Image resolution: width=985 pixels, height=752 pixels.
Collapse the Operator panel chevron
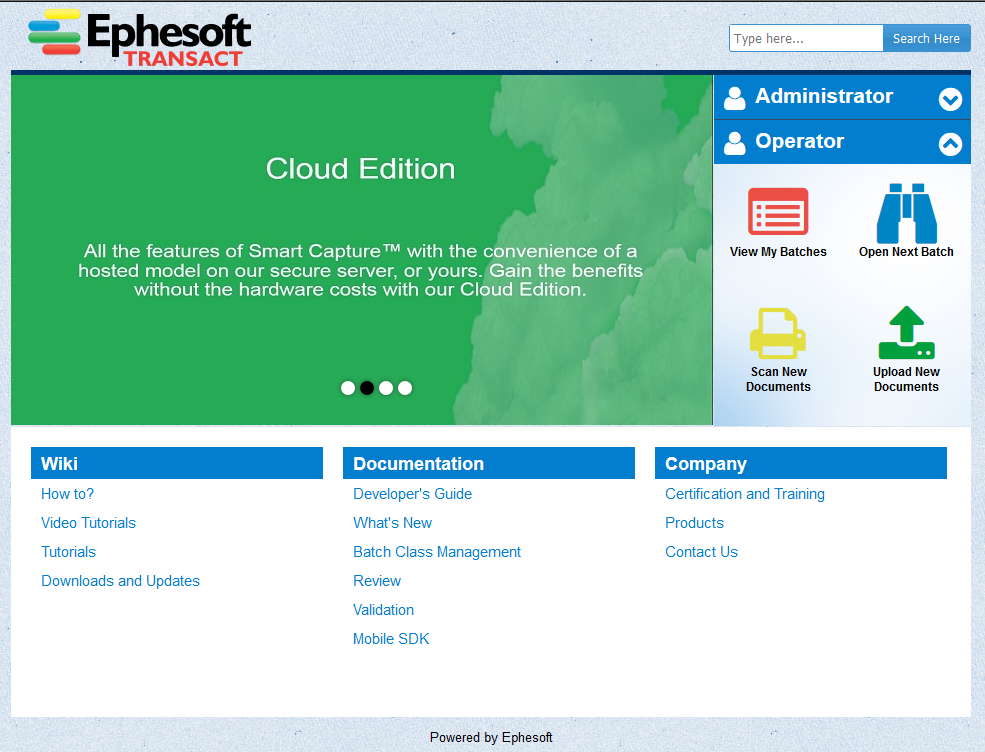click(950, 144)
